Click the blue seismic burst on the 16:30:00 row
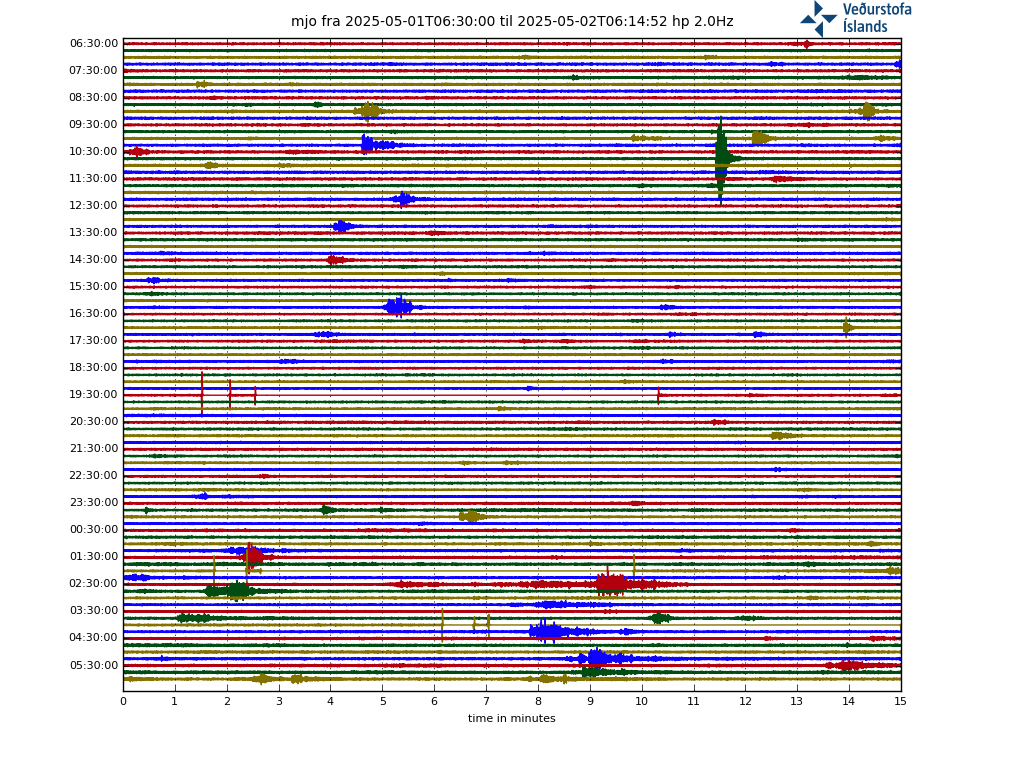 coord(398,306)
